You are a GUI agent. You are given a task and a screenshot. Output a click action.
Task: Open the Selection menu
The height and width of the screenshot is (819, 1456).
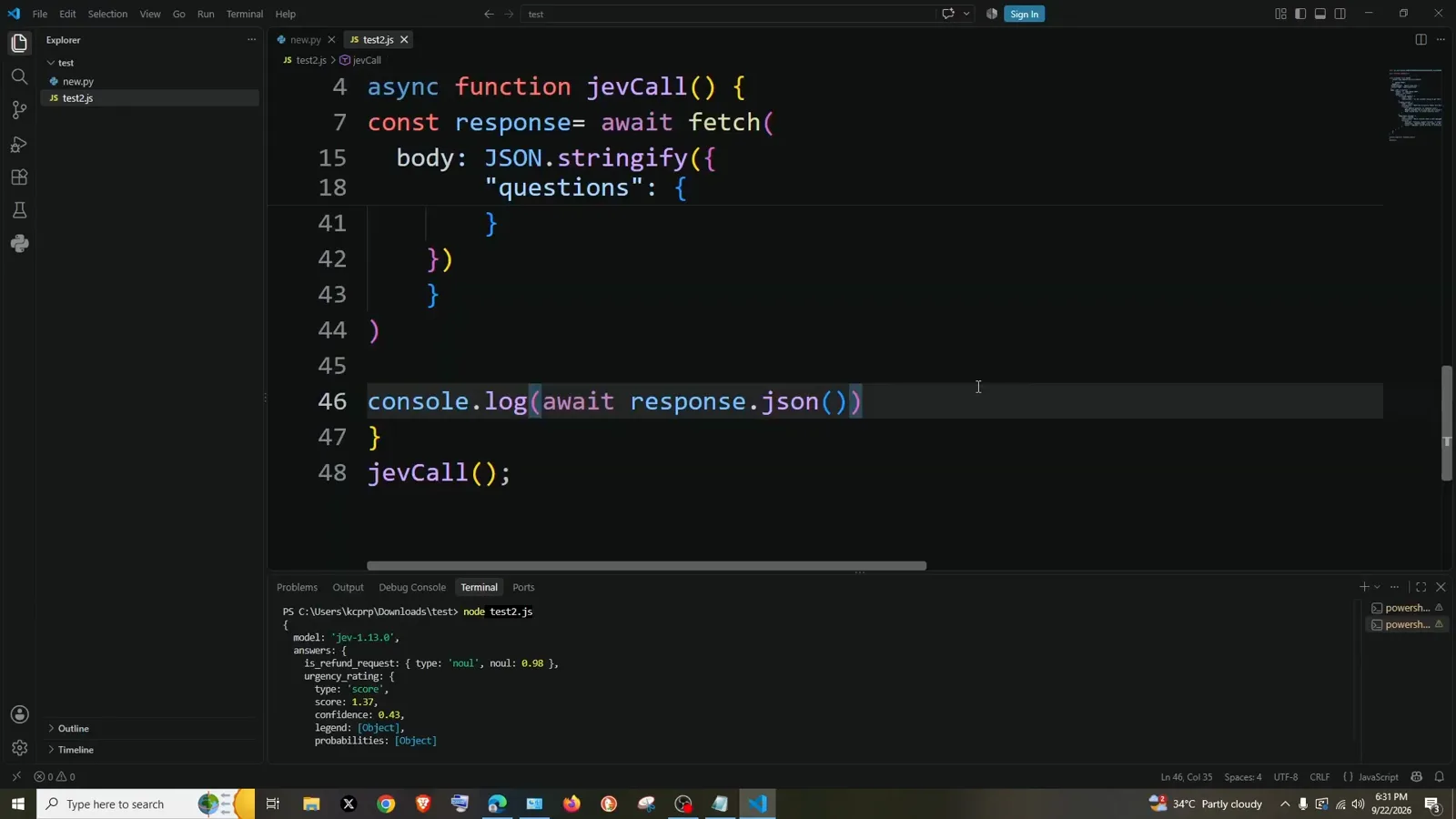click(x=107, y=14)
